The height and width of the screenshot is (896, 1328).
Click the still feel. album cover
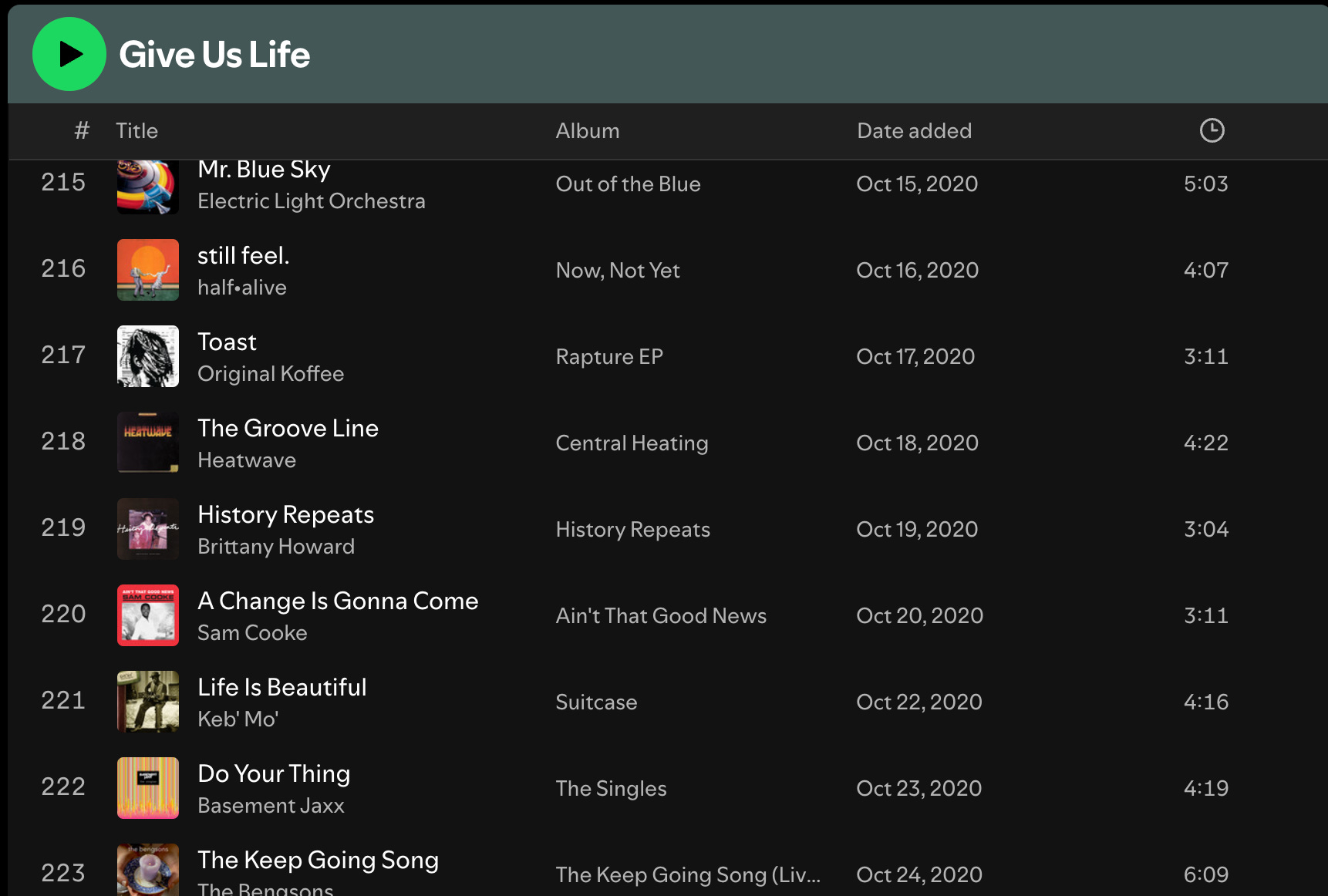(147, 270)
